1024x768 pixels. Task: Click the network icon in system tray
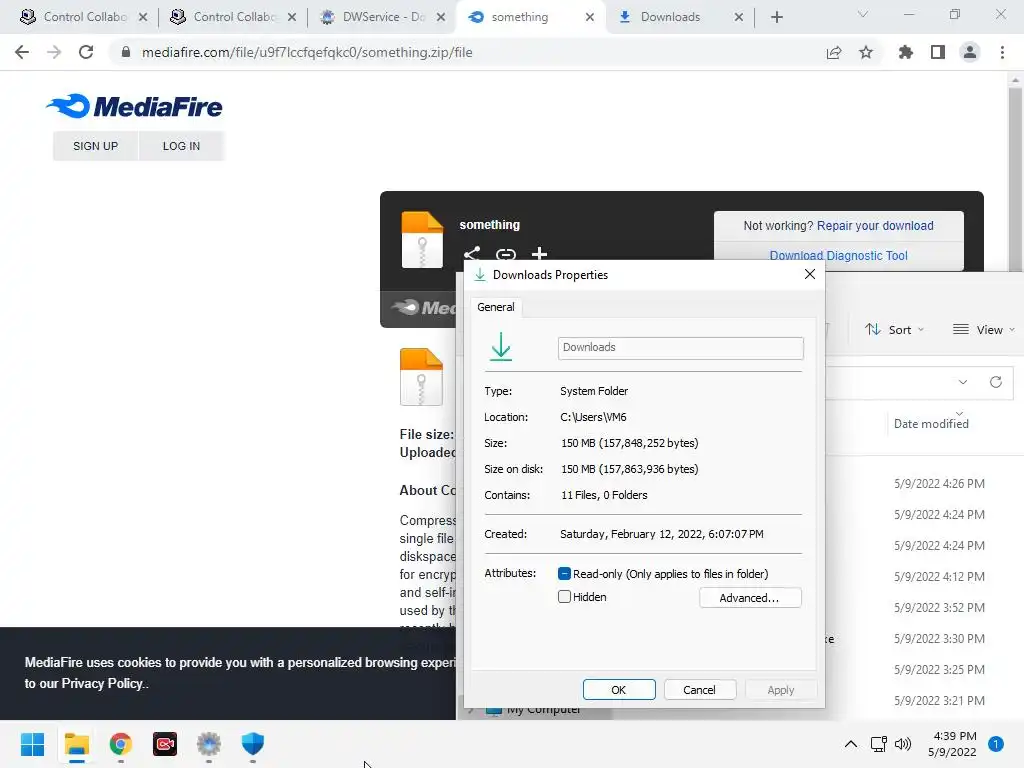pyautogui.click(x=878, y=744)
